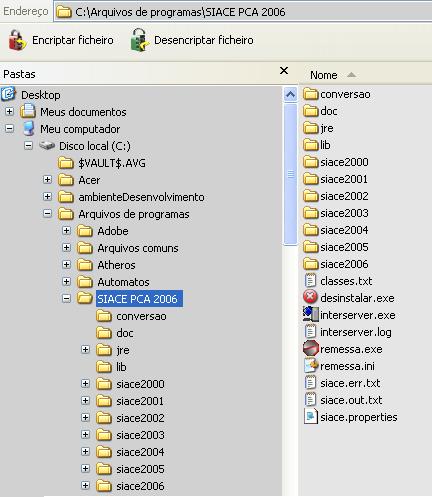
Task: Select the siace.out.txt file icon
Action: click(310, 399)
